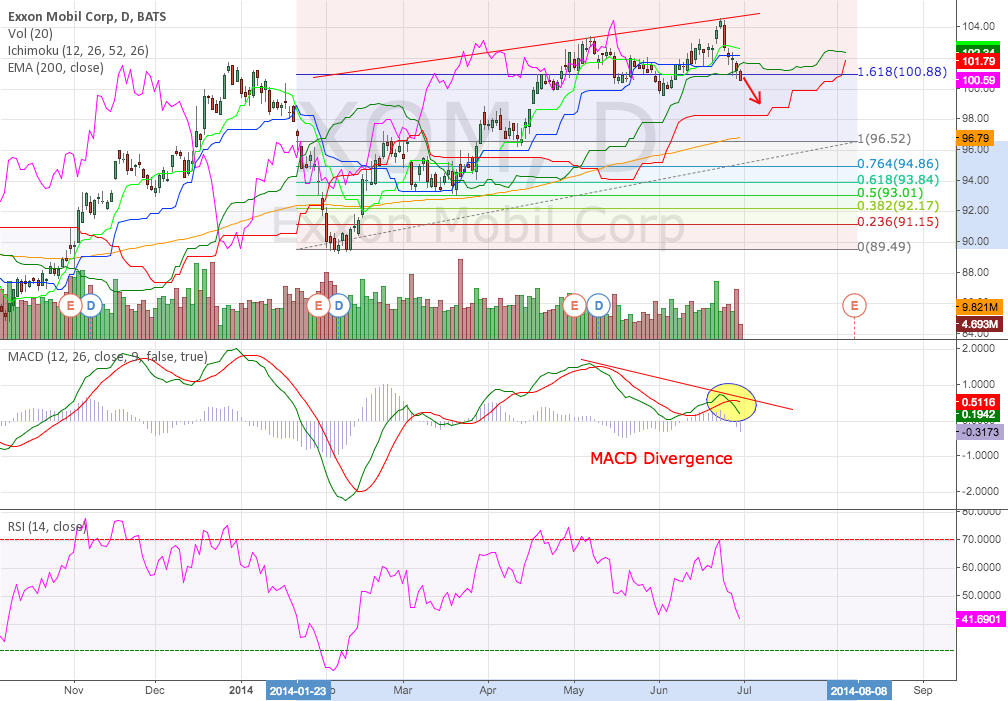Screen dimensions: 1008x701
Task: Click the 0.764(94.86) Fibonacci level label
Action: click(x=898, y=164)
